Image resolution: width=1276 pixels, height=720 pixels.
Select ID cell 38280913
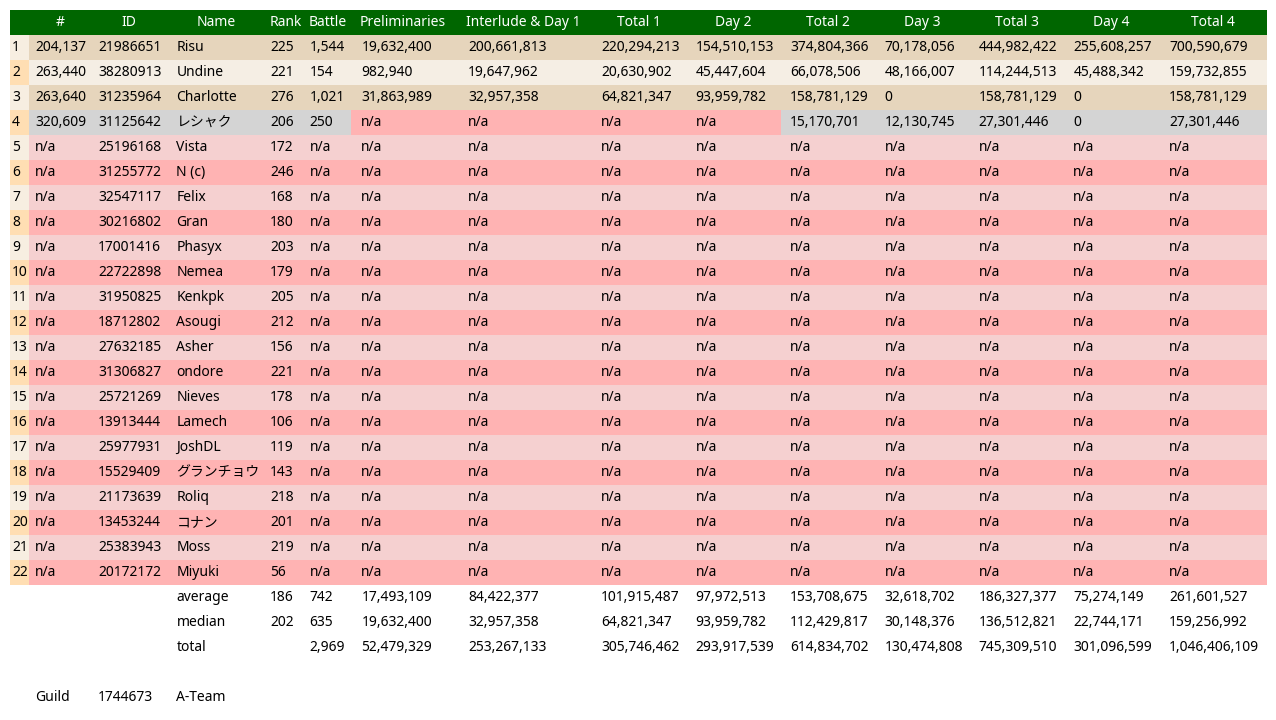tap(129, 72)
